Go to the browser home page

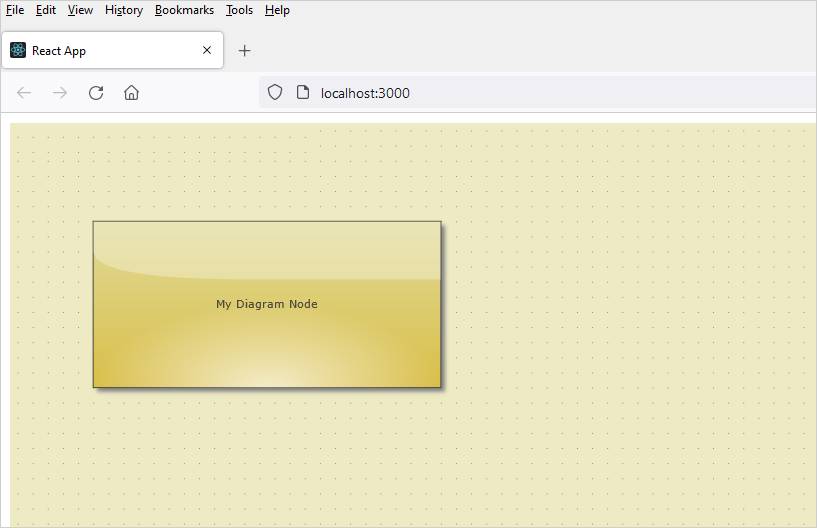(131, 93)
